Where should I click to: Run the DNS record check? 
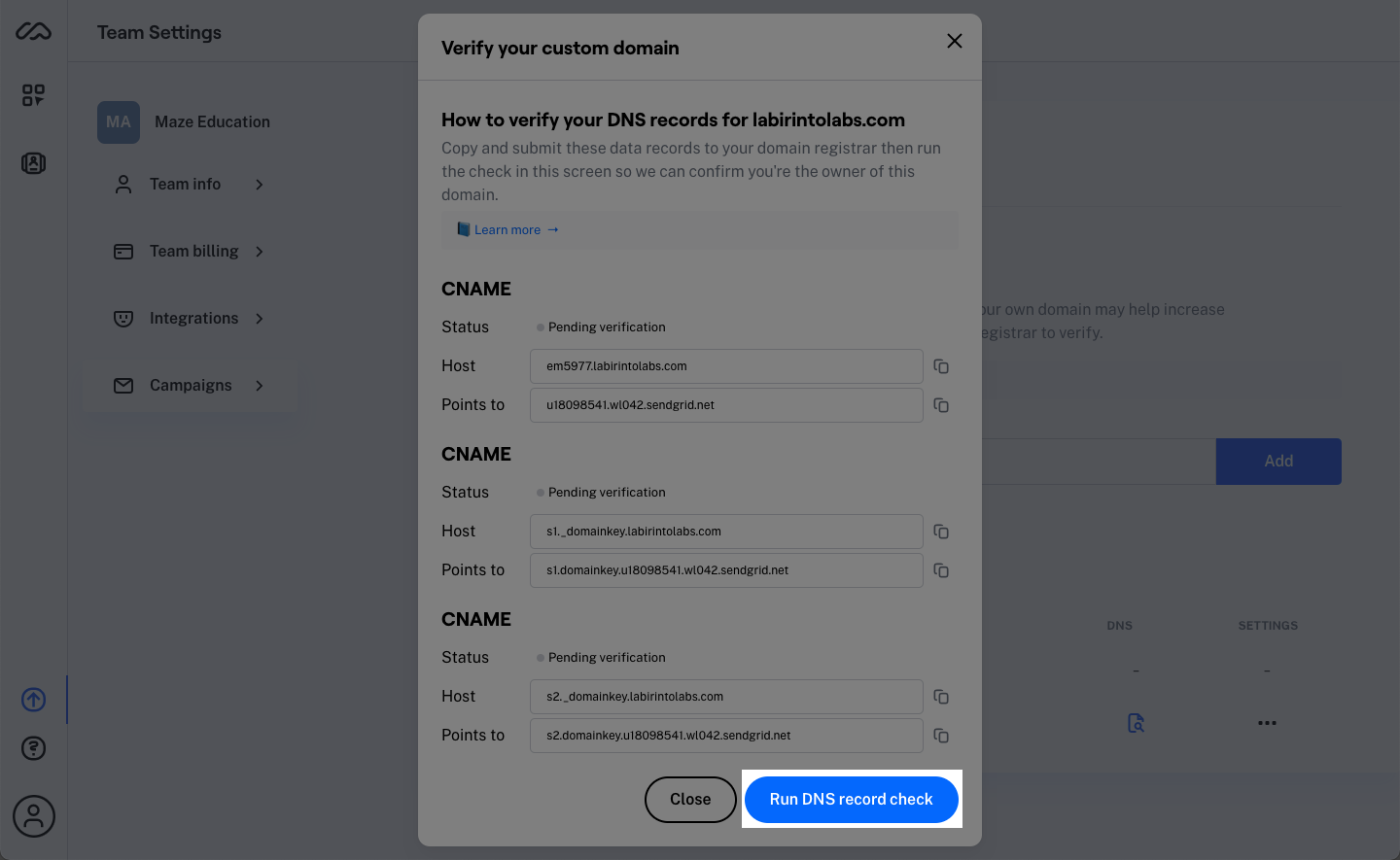(852, 799)
